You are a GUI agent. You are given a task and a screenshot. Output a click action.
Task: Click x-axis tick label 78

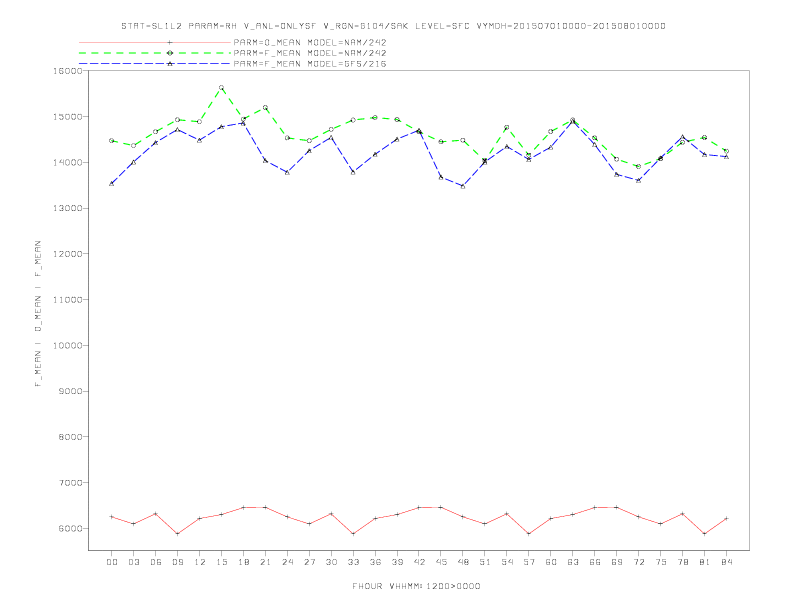pos(682,562)
